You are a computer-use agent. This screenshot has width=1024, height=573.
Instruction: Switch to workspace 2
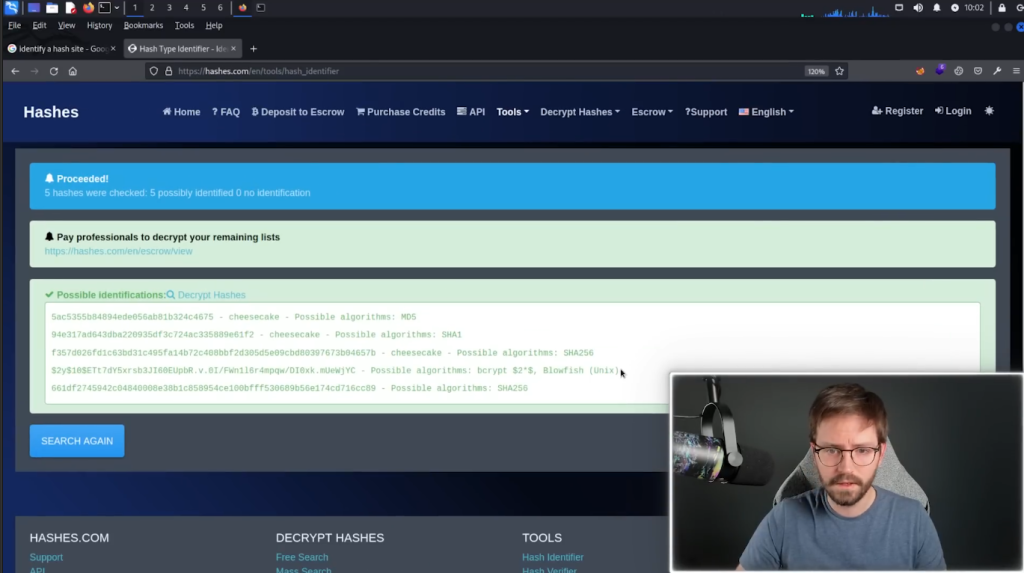click(152, 8)
